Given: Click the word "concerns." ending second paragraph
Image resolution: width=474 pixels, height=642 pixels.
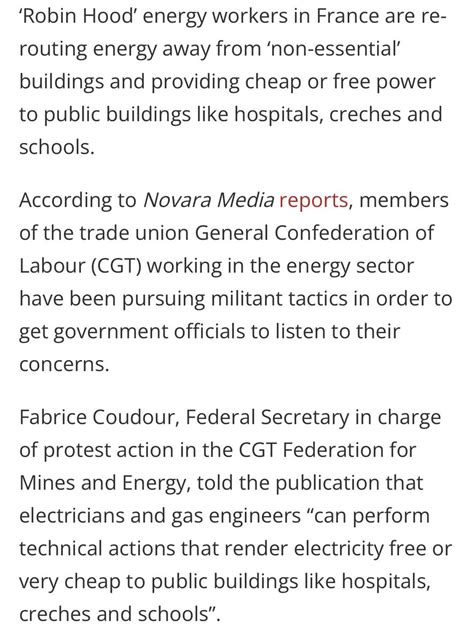Looking at the screenshot, I should click(64, 364).
